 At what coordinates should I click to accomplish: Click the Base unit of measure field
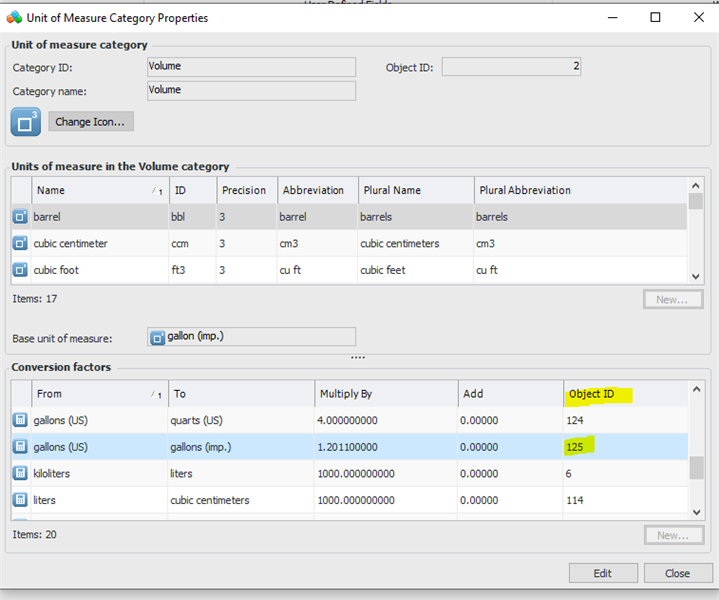251,337
